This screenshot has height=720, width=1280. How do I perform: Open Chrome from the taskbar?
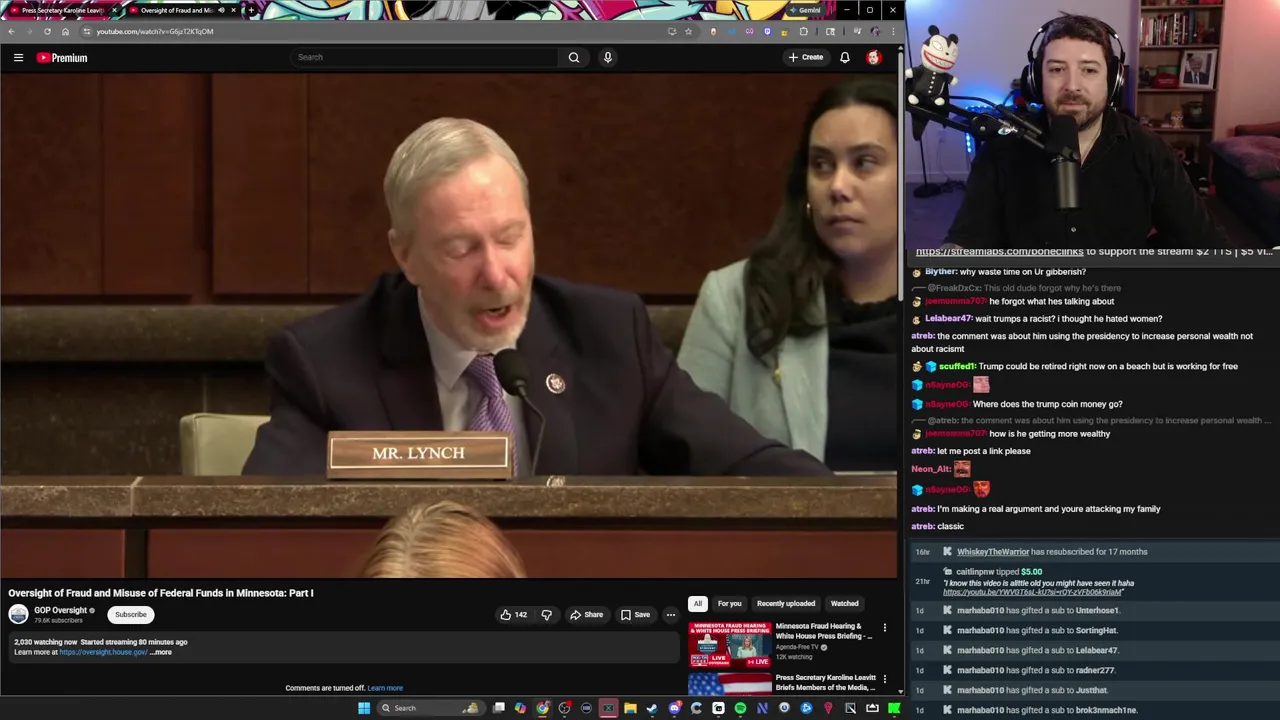pyautogui.click(x=542, y=708)
